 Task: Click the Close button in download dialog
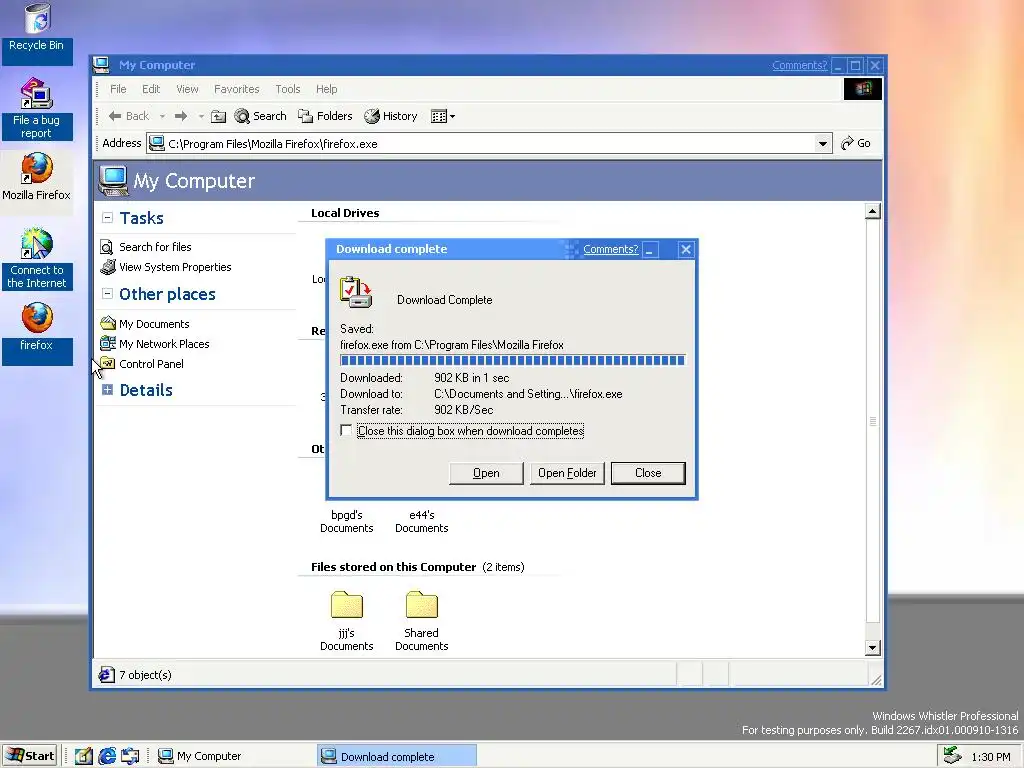[648, 473]
